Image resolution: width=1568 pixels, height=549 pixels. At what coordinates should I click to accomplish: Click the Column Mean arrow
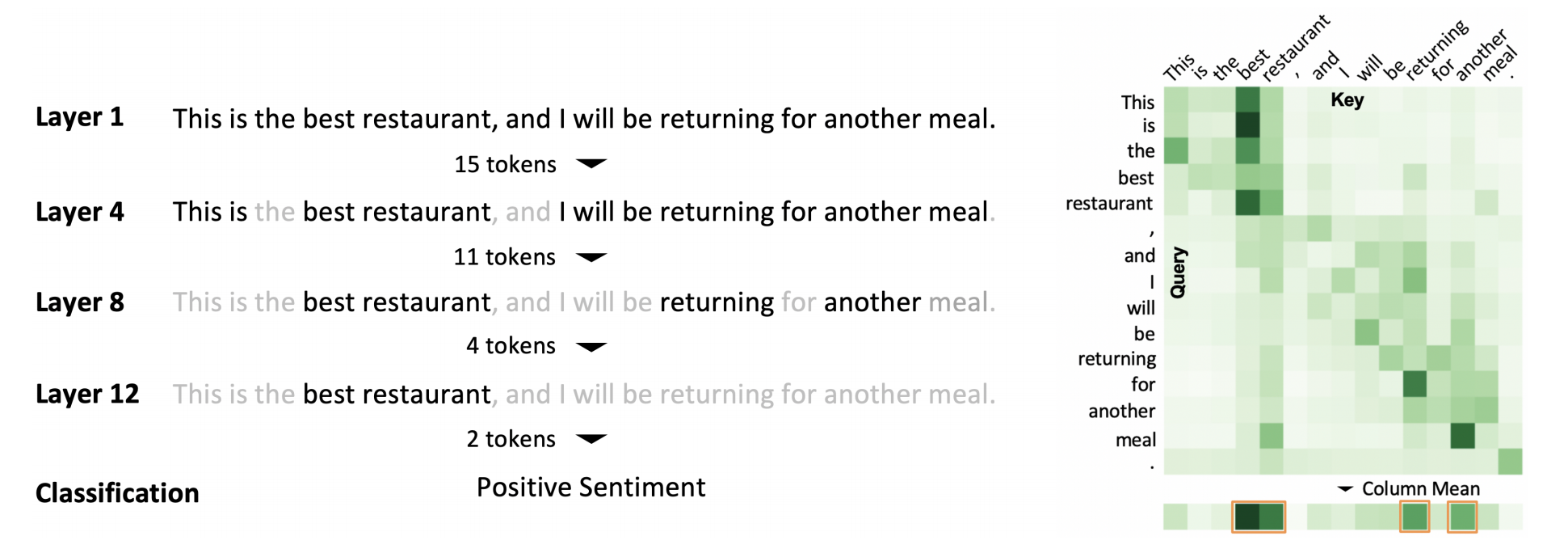coord(1345,488)
